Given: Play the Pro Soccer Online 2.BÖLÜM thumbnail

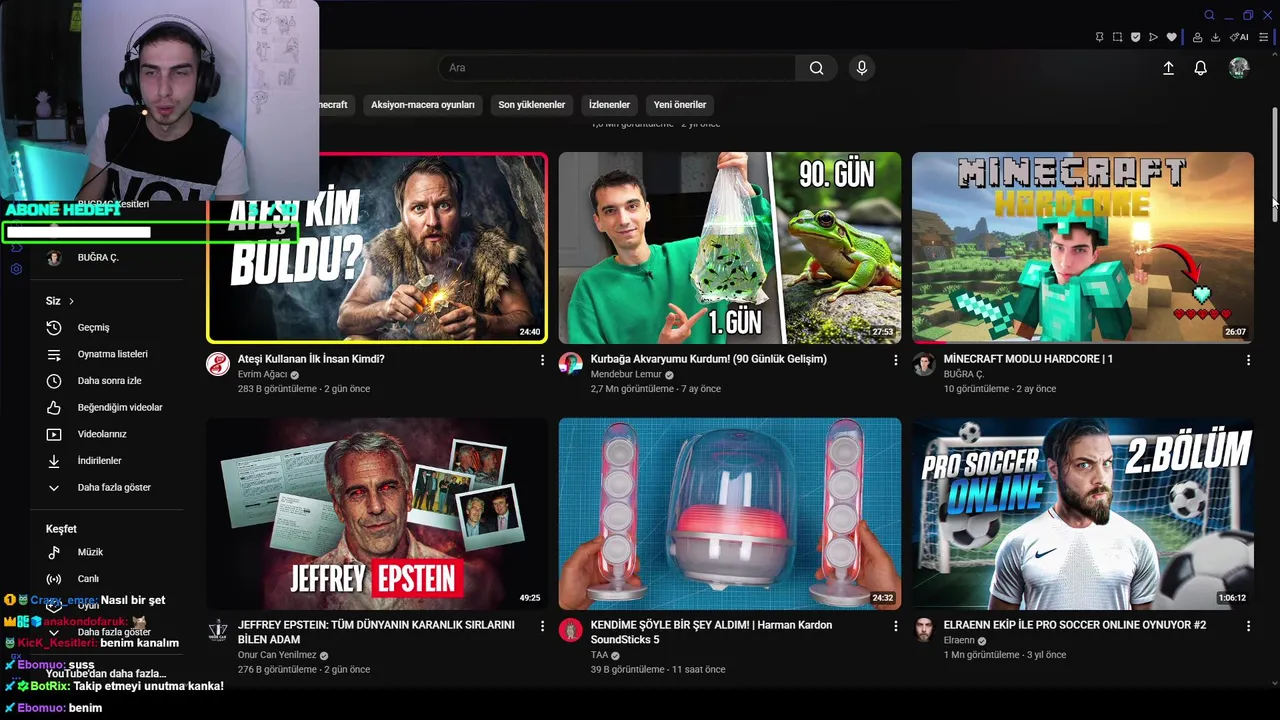Looking at the screenshot, I should (x=1083, y=514).
